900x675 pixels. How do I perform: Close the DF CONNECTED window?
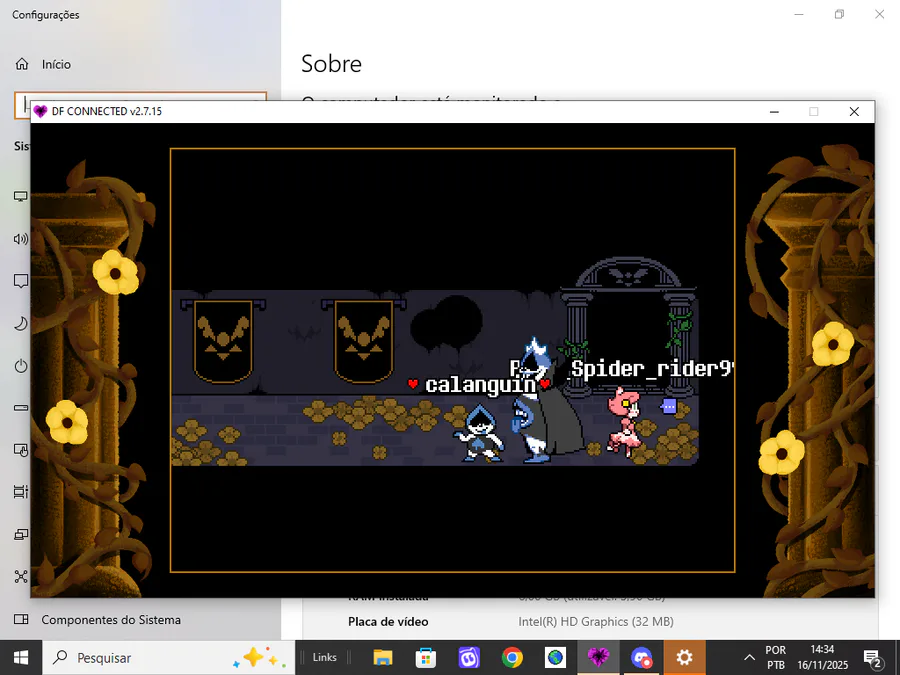pos(854,112)
